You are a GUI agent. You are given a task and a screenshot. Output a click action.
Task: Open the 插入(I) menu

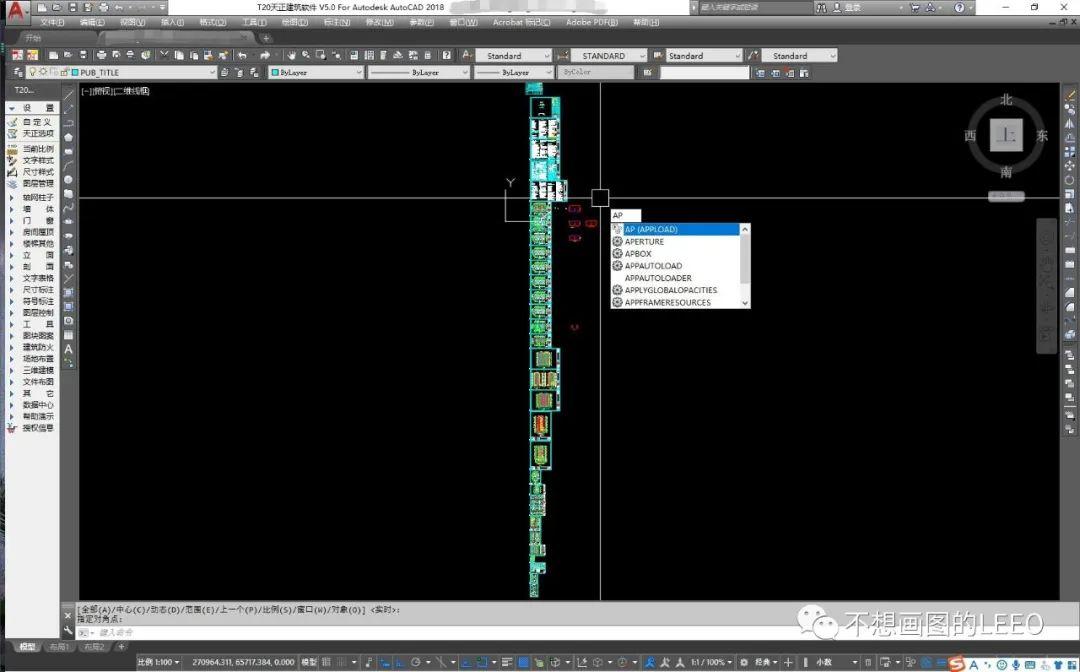[172, 23]
